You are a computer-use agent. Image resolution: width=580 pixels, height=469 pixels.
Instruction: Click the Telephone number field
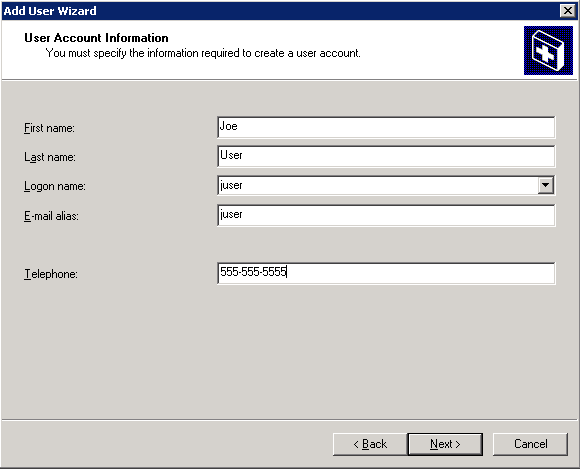(386, 273)
